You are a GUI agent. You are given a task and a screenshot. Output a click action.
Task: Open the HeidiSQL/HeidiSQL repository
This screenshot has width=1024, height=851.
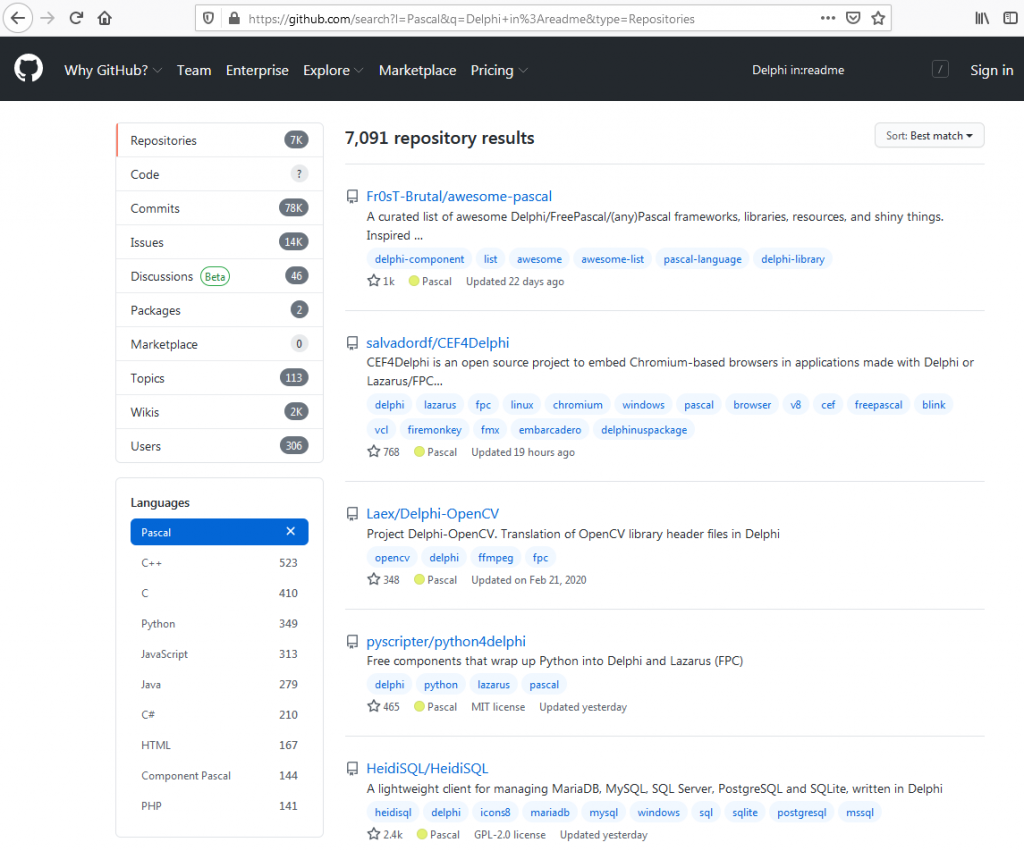point(427,769)
